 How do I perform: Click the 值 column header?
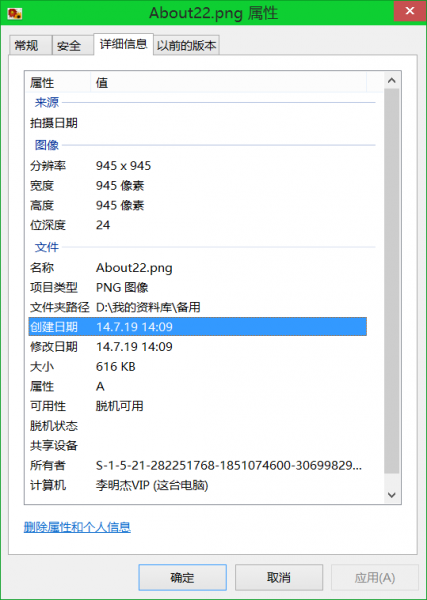point(229,83)
